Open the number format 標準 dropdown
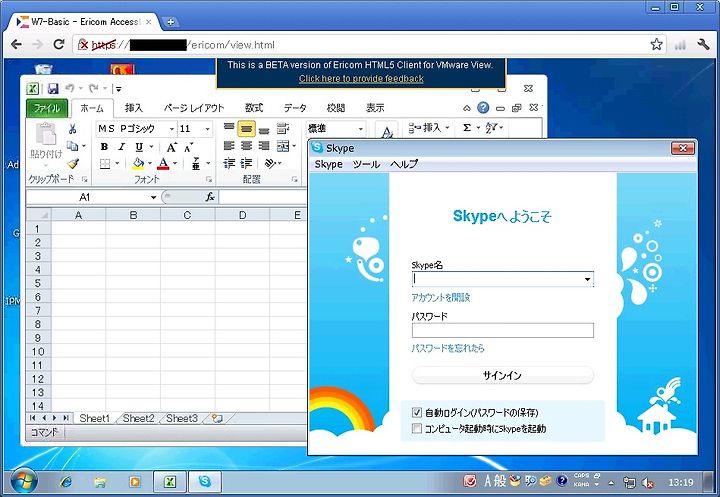The width and height of the screenshot is (720, 497). click(360, 129)
